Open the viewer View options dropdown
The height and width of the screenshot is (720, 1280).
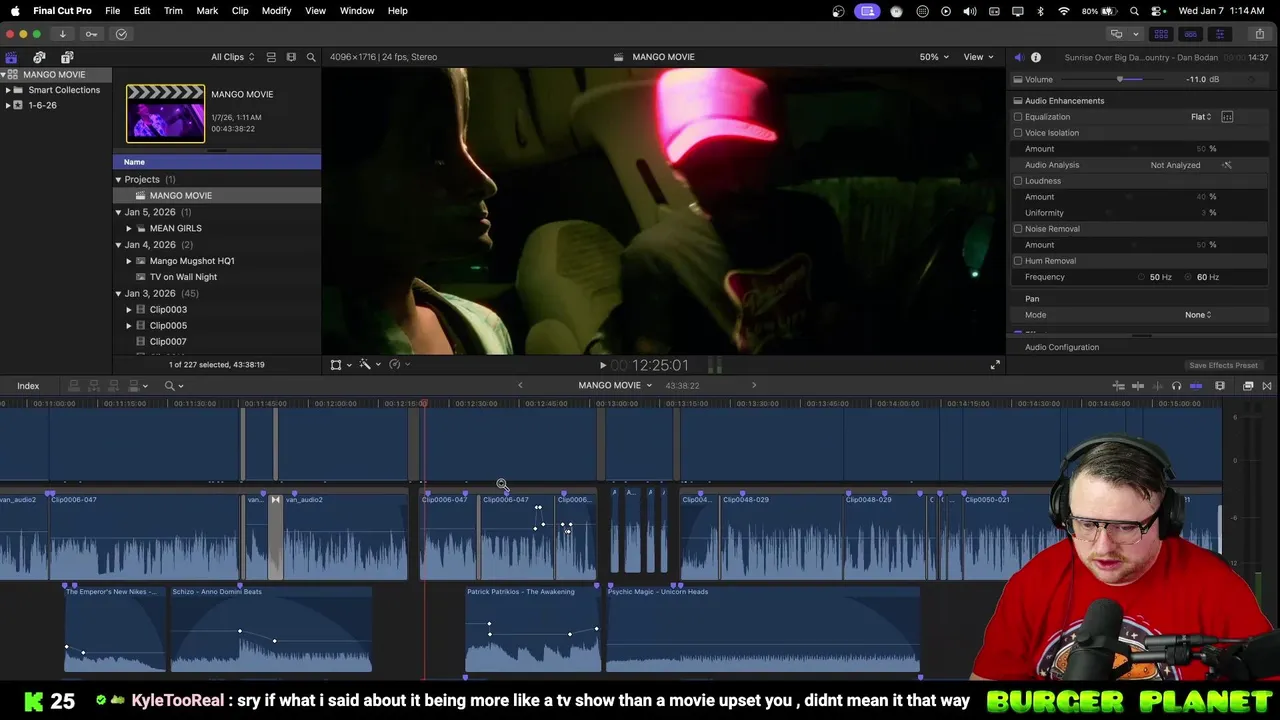pos(978,57)
